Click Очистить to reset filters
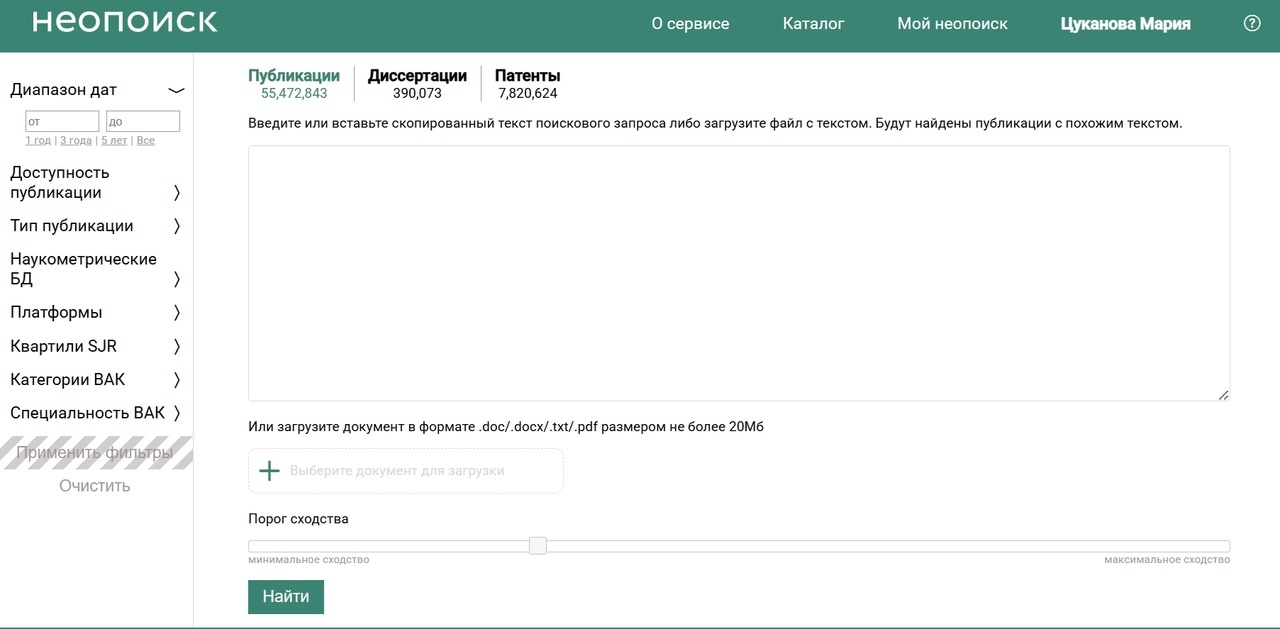This screenshot has height=629, width=1280. point(95,486)
